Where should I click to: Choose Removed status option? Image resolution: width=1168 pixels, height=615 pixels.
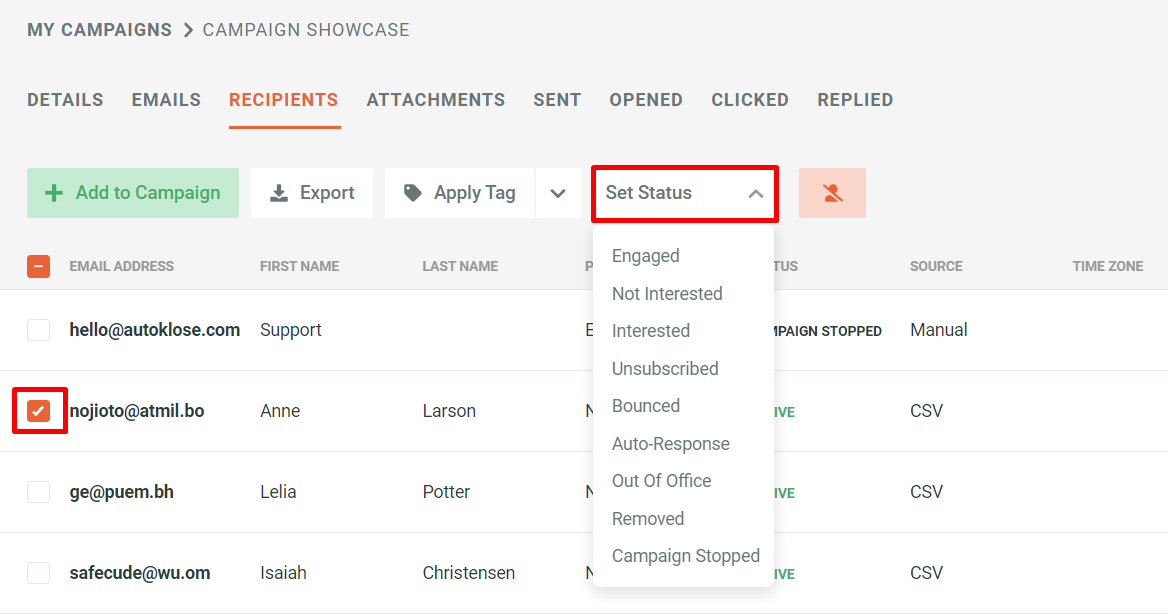648,519
